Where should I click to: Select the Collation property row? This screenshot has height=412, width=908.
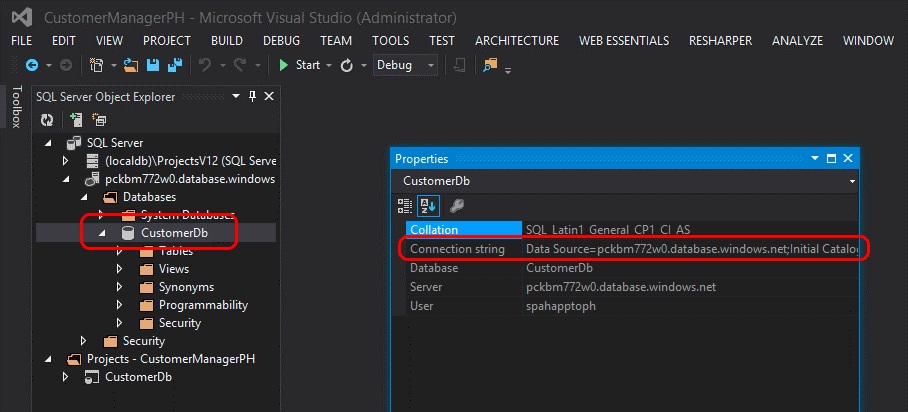632,229
